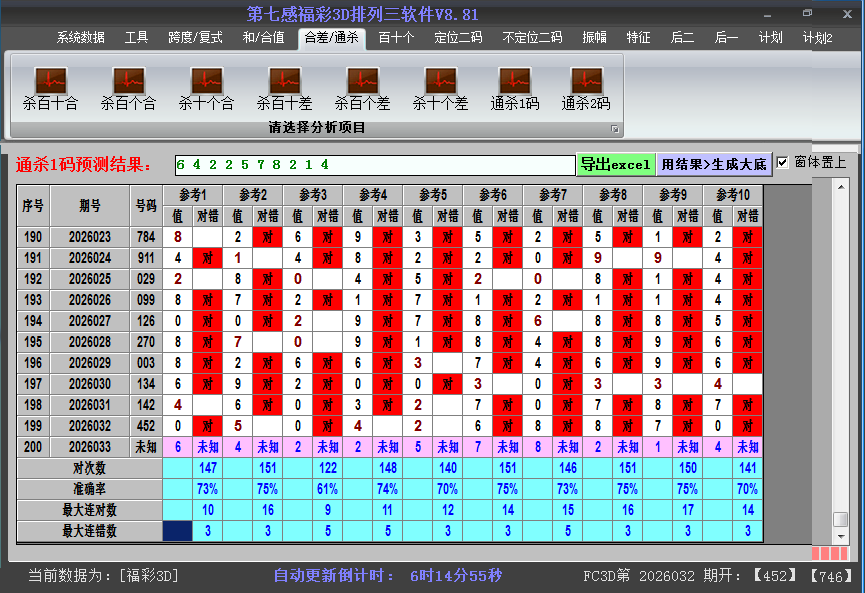Run the 通杀1码 analysis icon

[x=515, y=88]
